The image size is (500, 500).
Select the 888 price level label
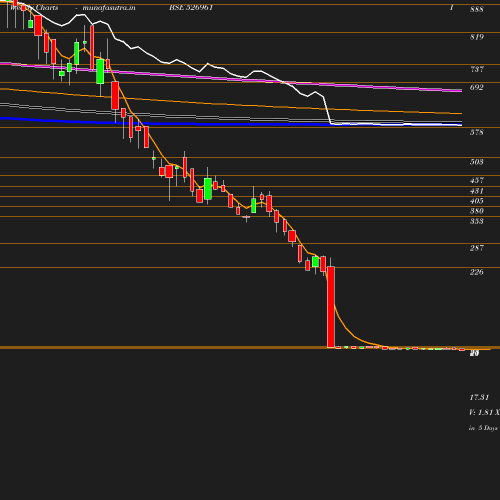(x=477, y=9)
